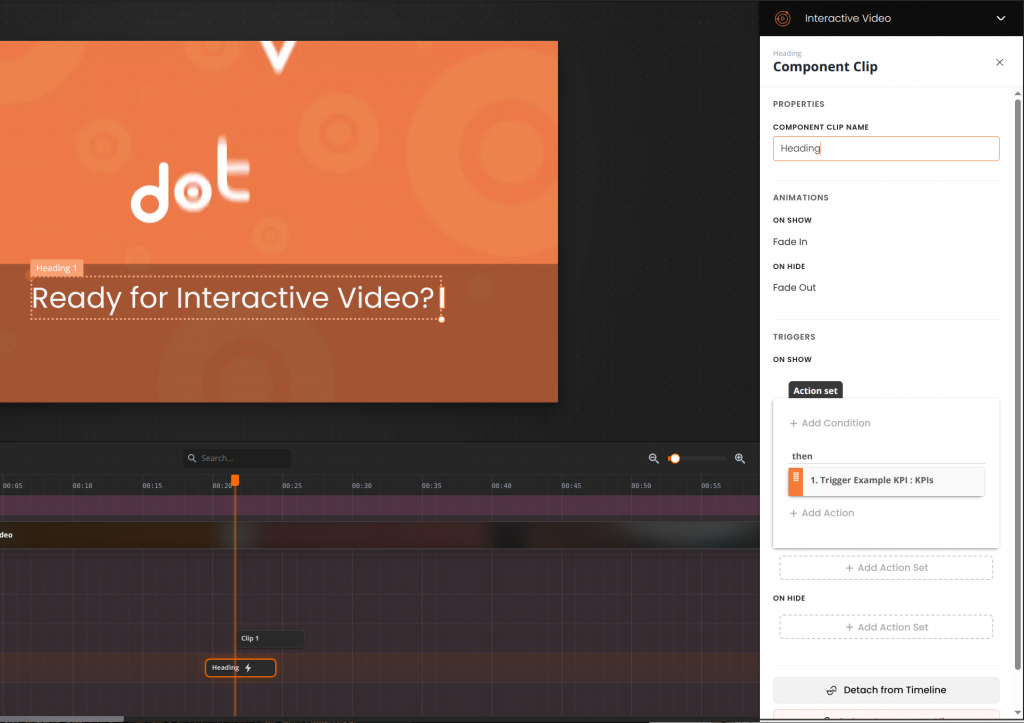
Task: Grab the action's orange drag handle
Action: pos(795,482)
